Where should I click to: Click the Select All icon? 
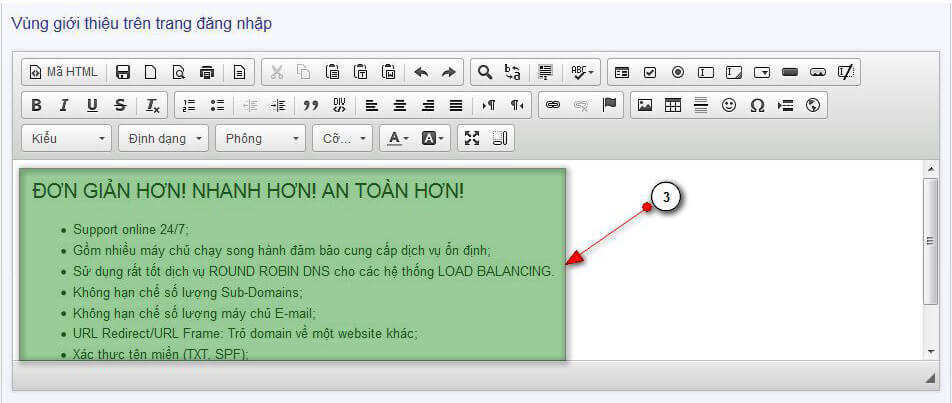(x=546, y=72)
